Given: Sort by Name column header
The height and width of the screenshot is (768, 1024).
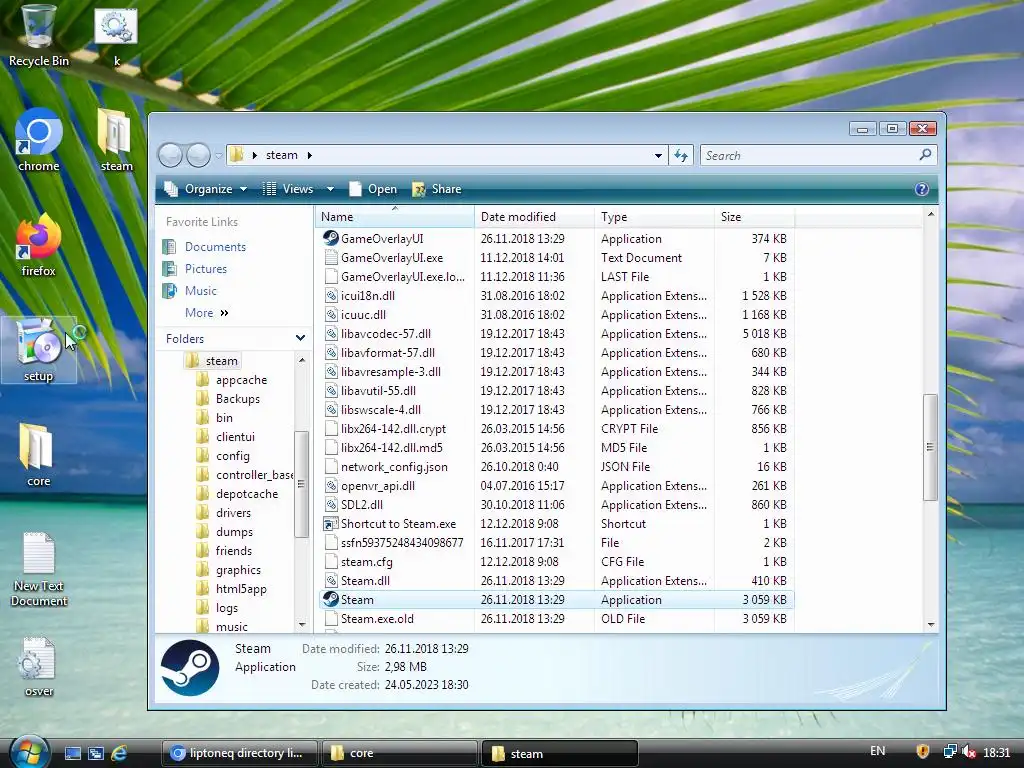Looking at the screenshot, I should [394, 217].
